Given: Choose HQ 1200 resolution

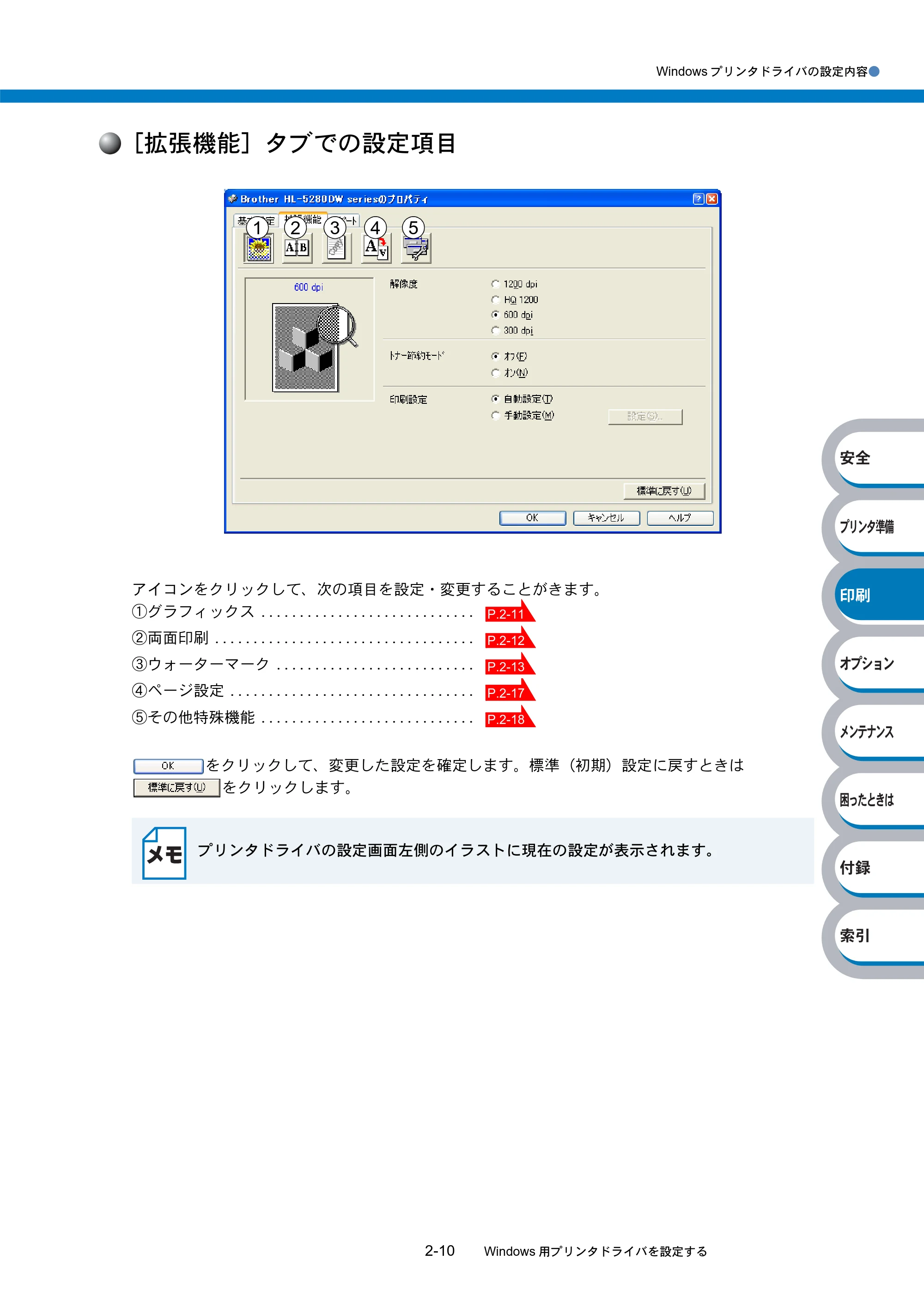Looking at the screenshot, I should click(x=514, y=300).
